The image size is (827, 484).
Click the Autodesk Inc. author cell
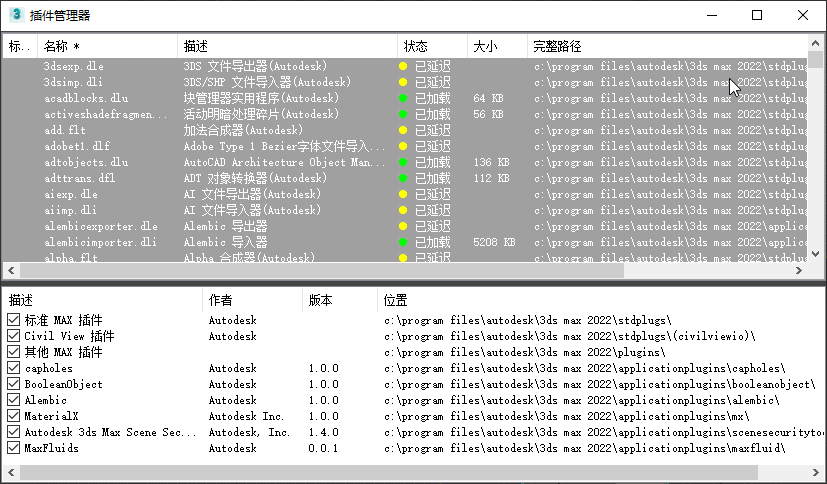click(246, 416)
